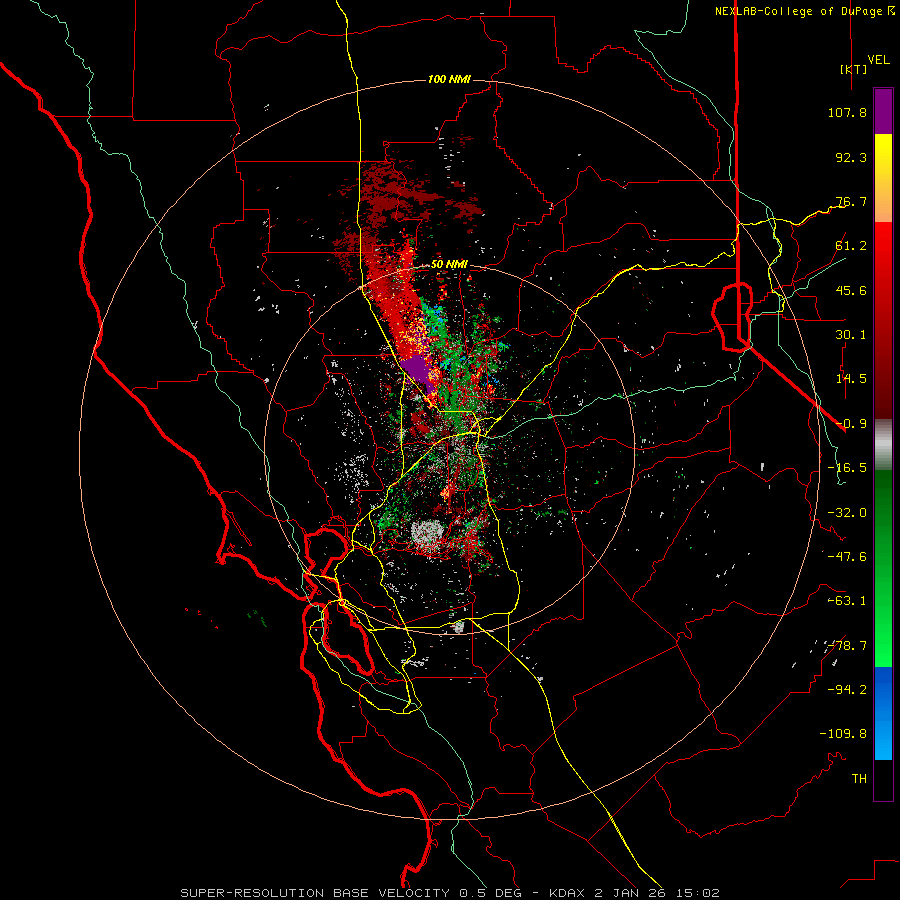Select the -0.9 legend value
900x900 pixels.
coord(851,424)
